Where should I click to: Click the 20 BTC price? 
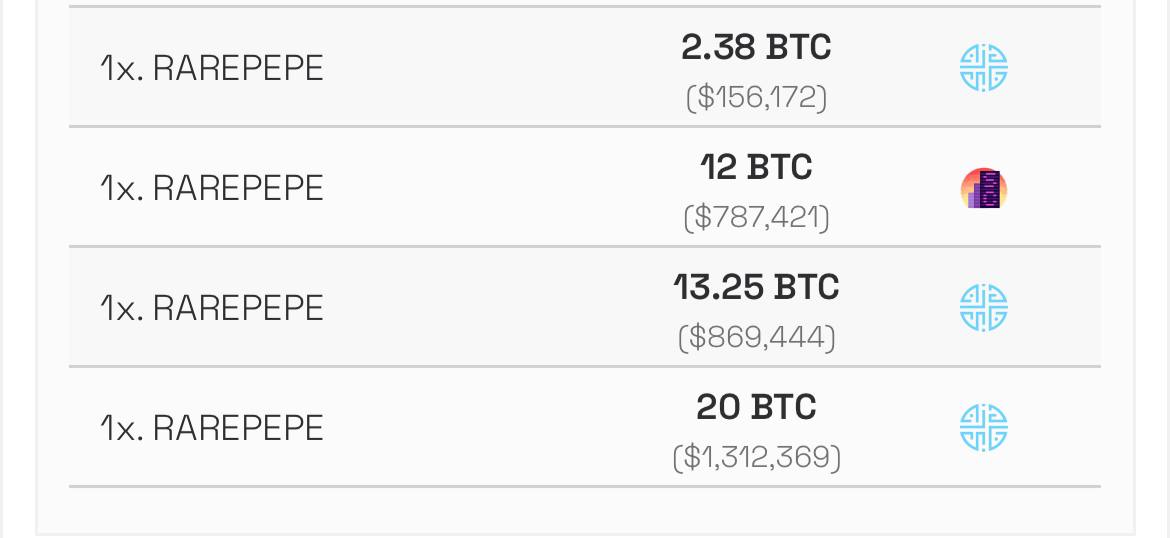(756, 407)
